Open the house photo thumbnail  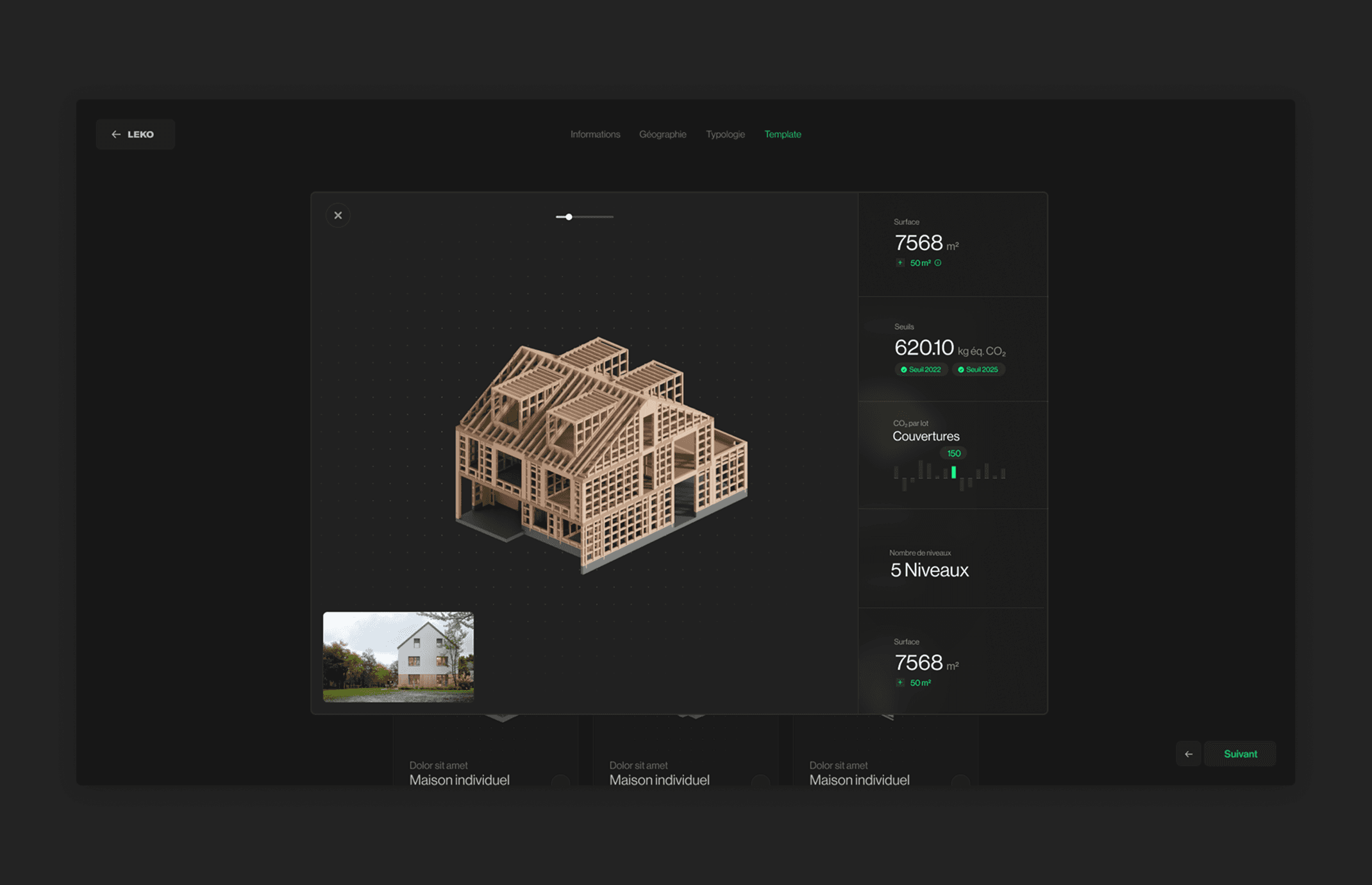coord(398,657)
